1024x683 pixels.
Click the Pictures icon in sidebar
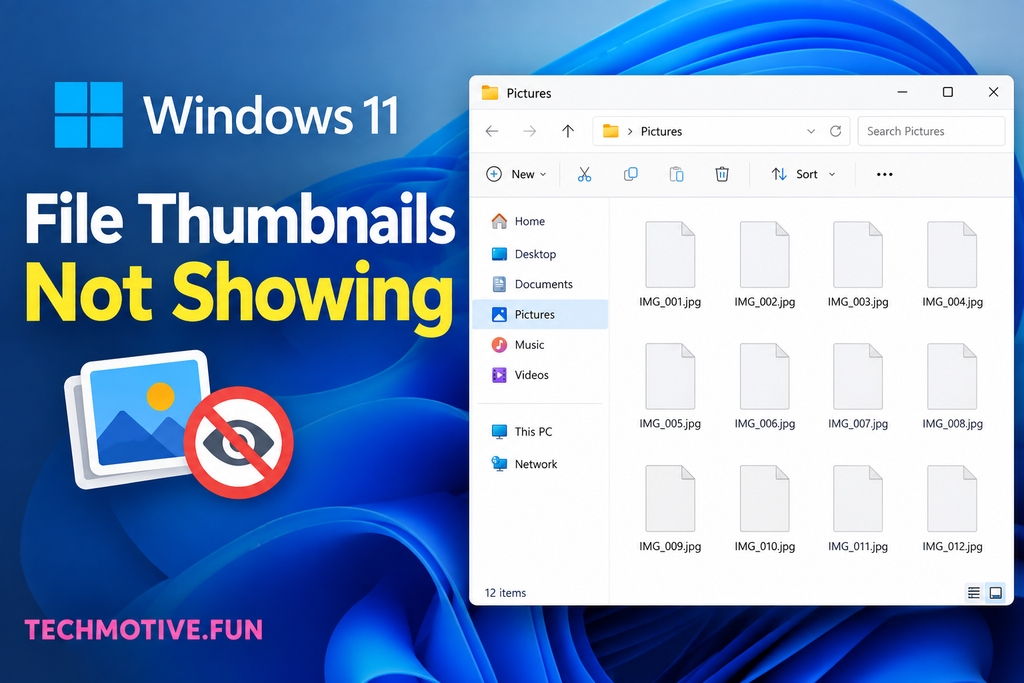(x=499, y=315)
